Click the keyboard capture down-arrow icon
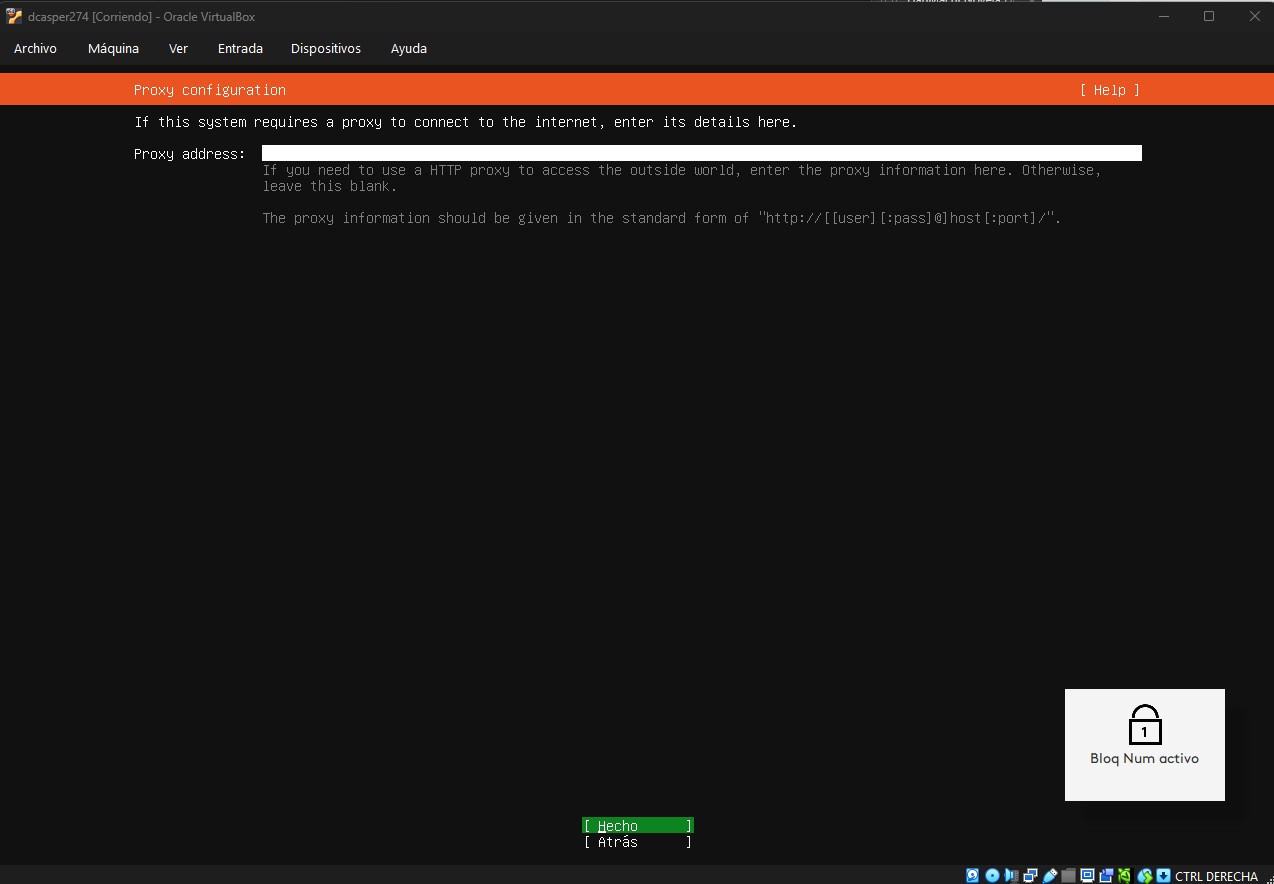The image size is (1274, 884). [x=1163, y=876]
